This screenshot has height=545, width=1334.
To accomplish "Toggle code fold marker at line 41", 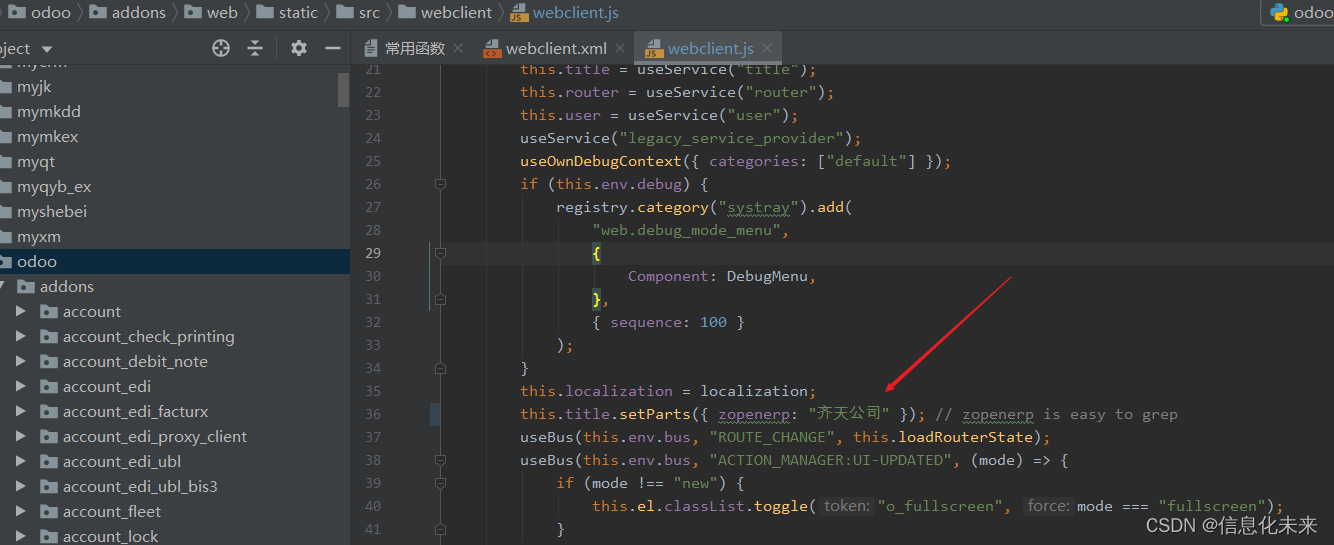I will 440,529.
